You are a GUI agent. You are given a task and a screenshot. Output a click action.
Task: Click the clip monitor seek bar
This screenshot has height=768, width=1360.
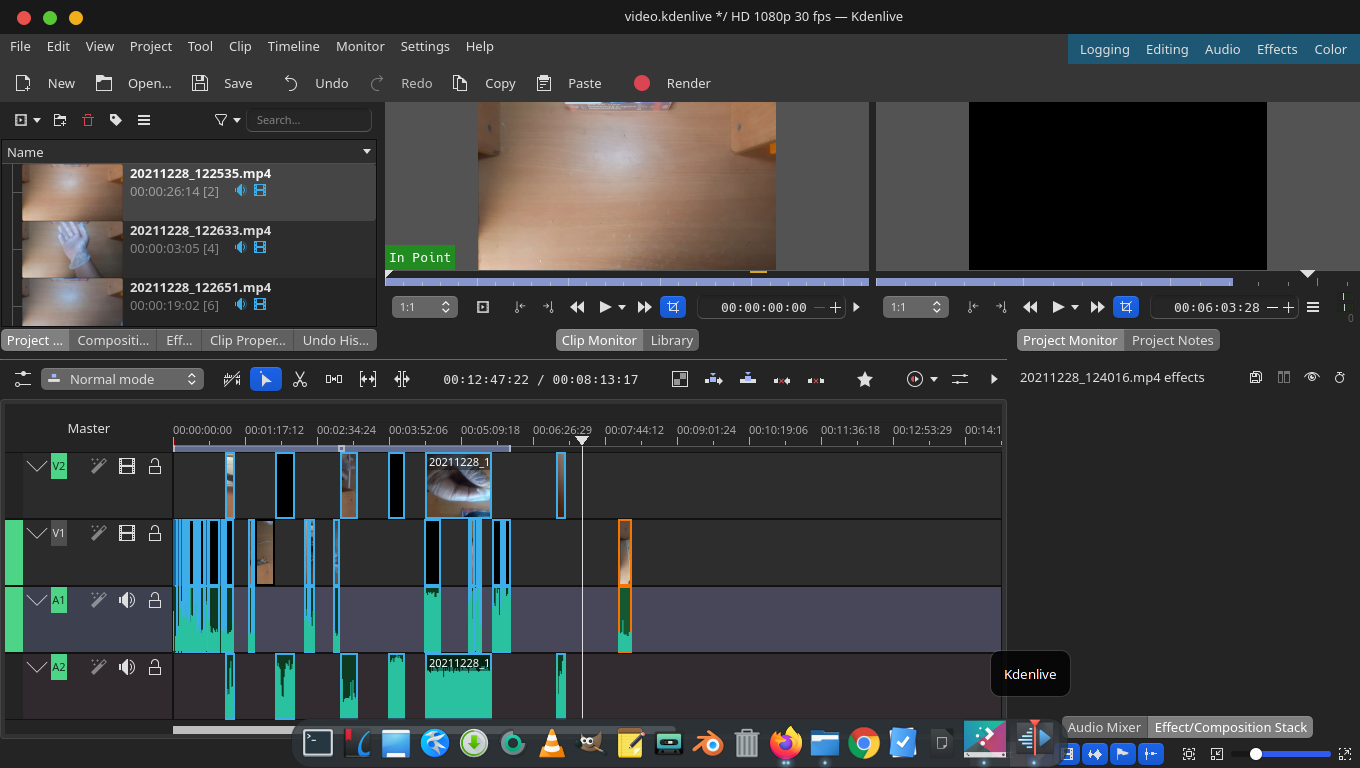point(627,282)
